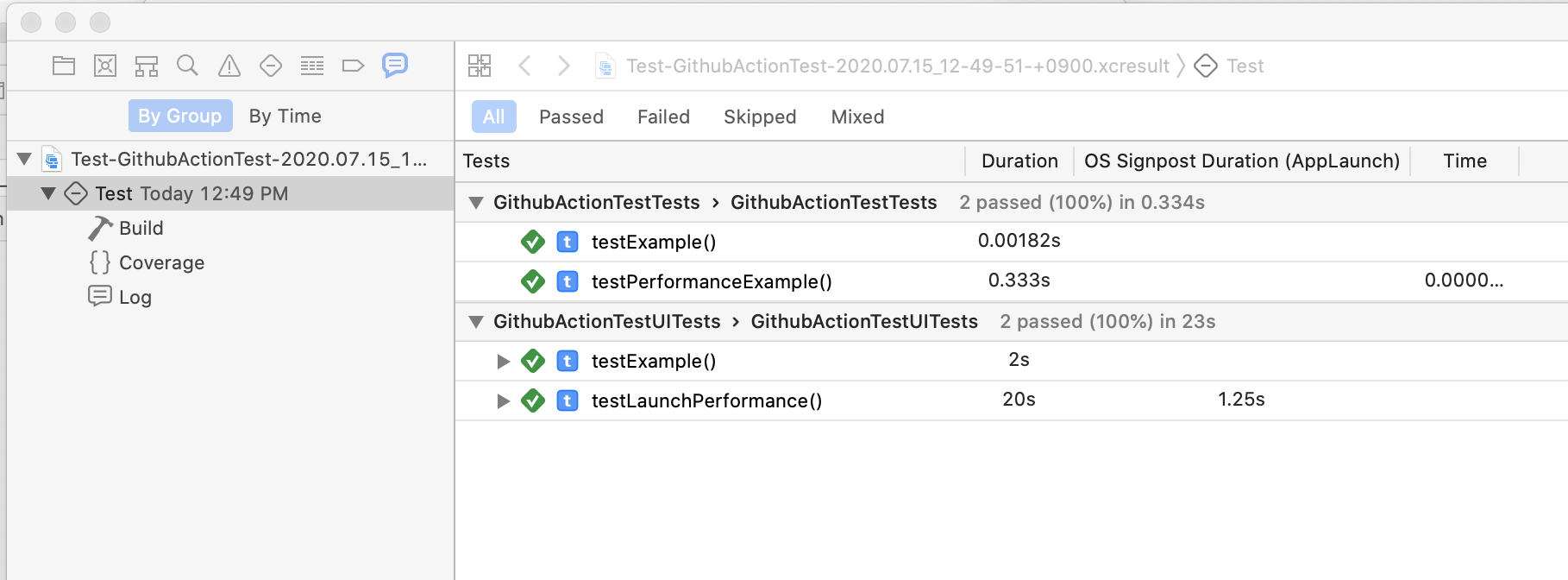Open the Test navigator diamond icon

(x=271, y=66)
